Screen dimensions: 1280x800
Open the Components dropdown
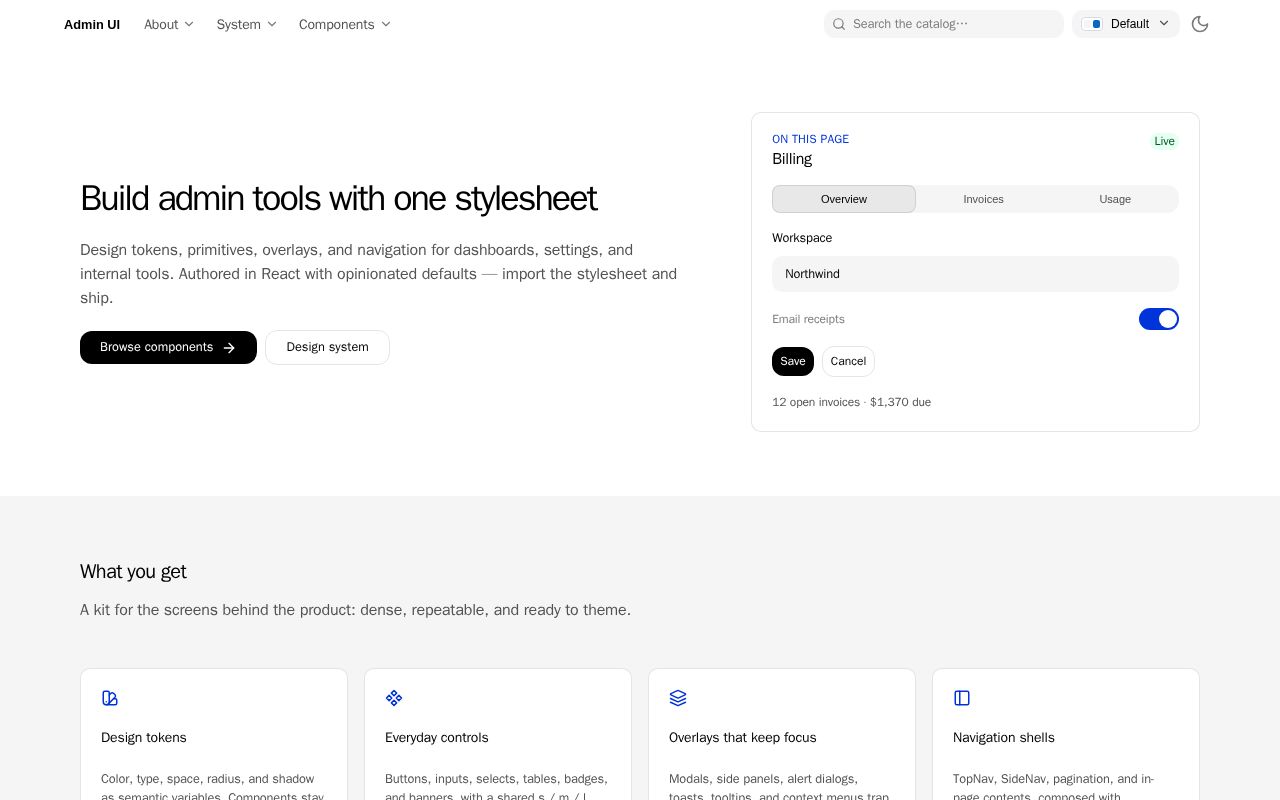(x=345, y=24)
